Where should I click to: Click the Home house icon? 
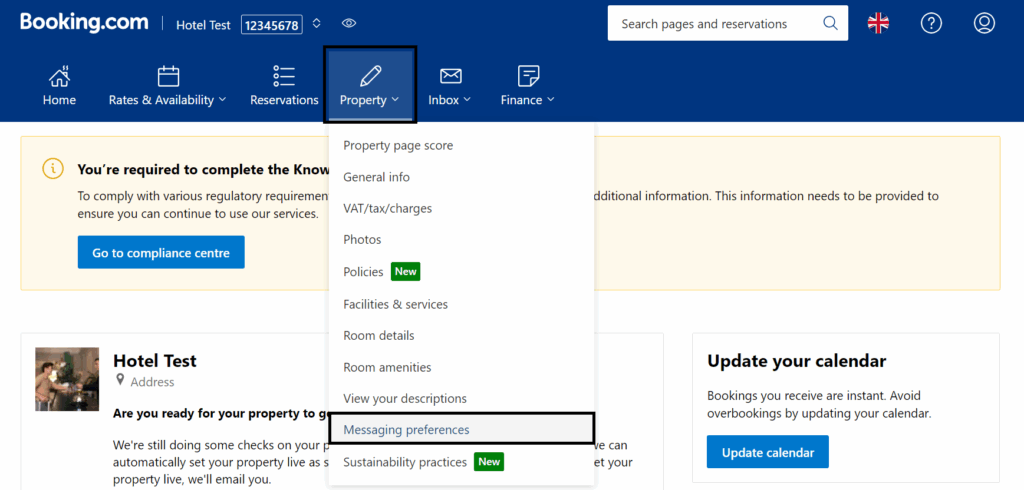(x=59, y=76)
